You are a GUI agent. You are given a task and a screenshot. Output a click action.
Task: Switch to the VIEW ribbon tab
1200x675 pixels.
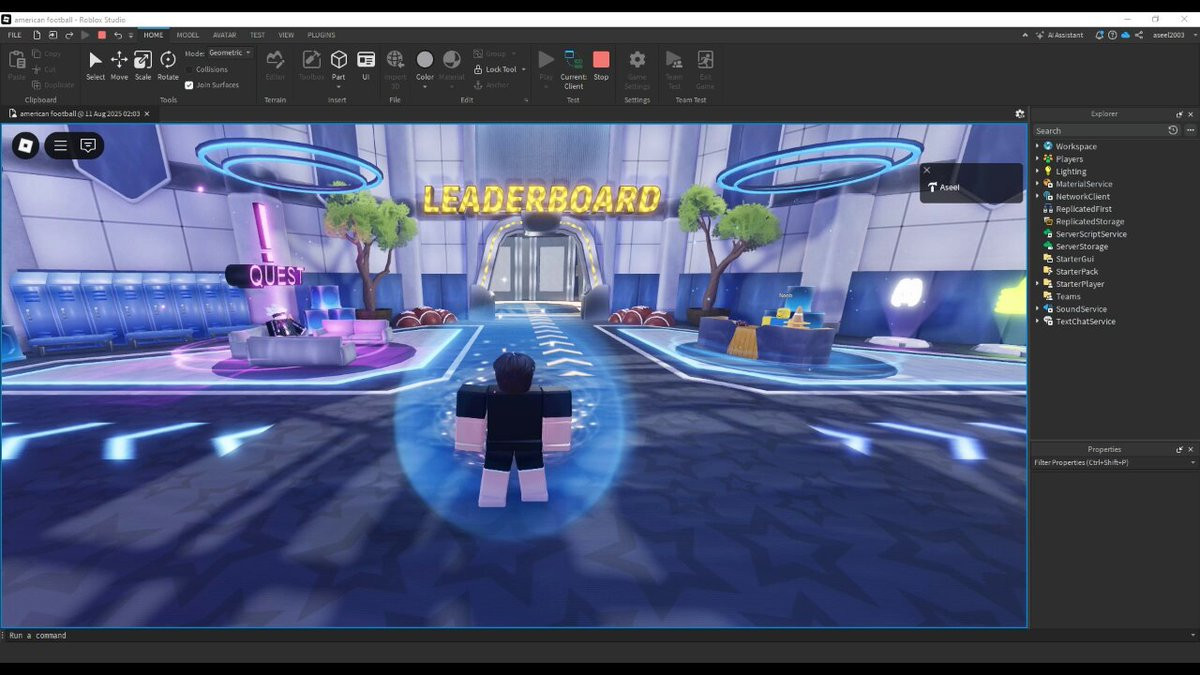tap(286, 35)
